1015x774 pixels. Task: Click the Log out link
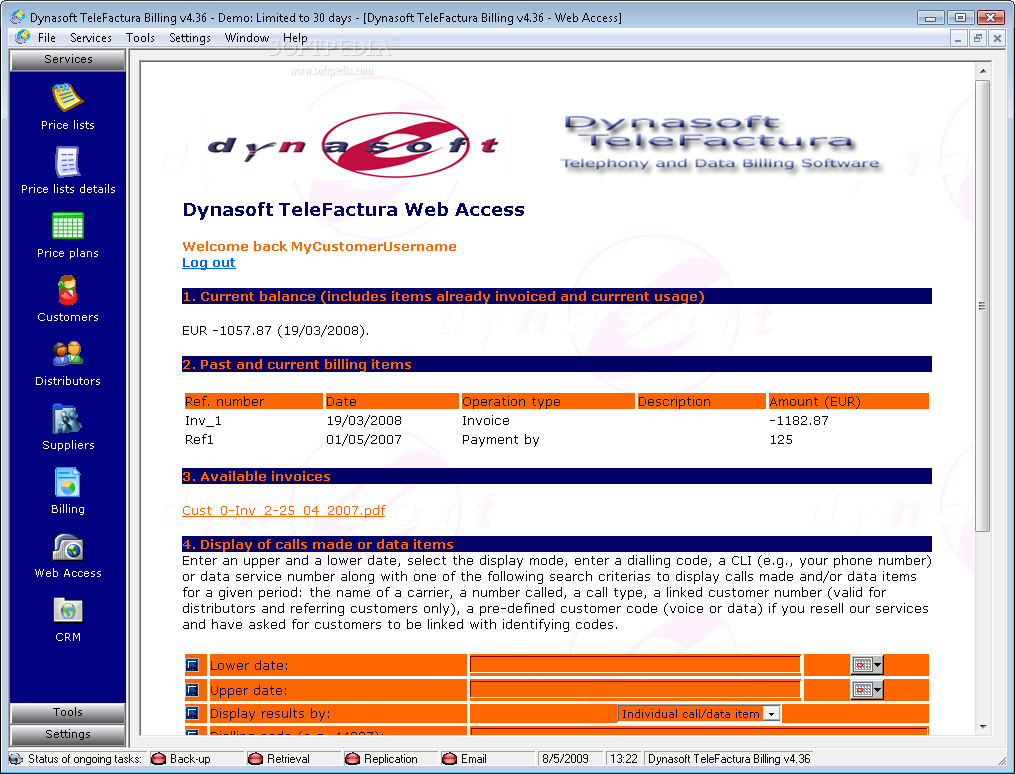(208, 262)
